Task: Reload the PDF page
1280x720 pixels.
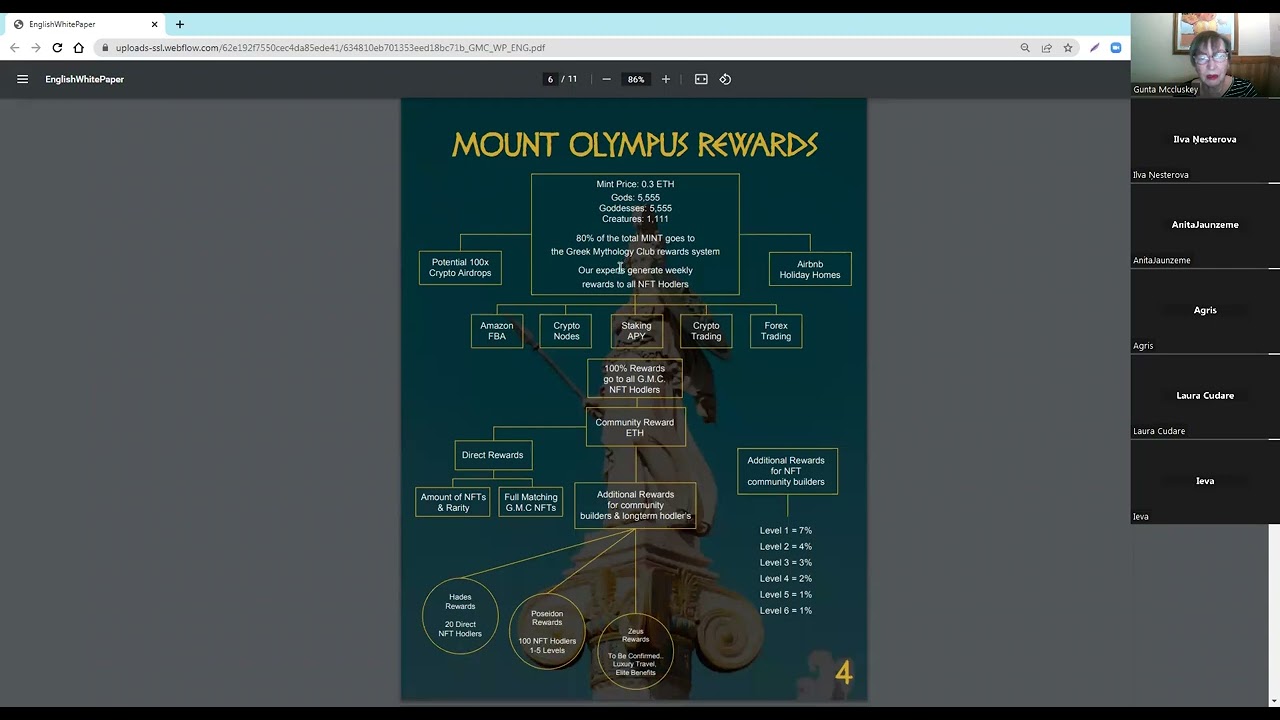Action: pyautogui.click(x=57, y=47)
